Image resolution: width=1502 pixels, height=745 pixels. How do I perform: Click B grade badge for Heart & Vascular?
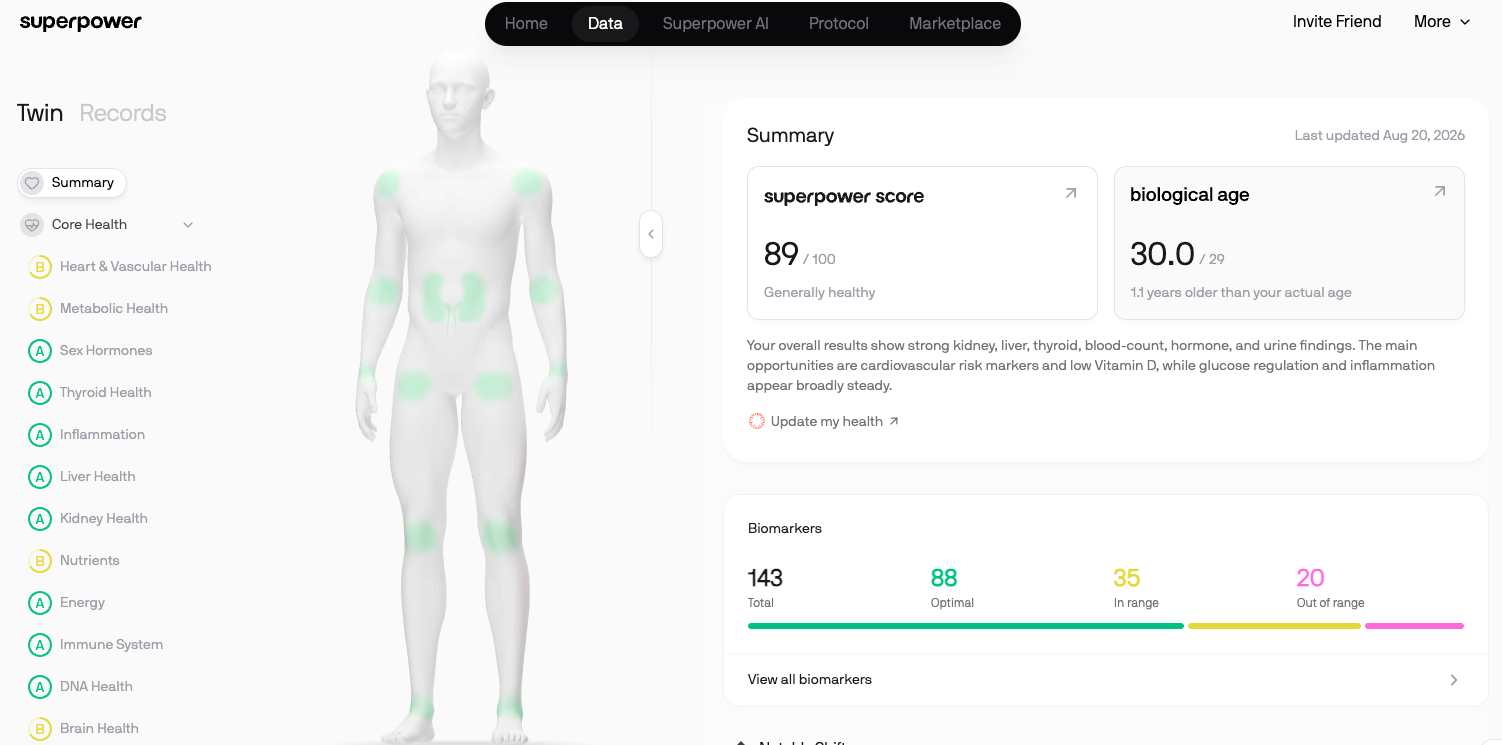[40, 267]
